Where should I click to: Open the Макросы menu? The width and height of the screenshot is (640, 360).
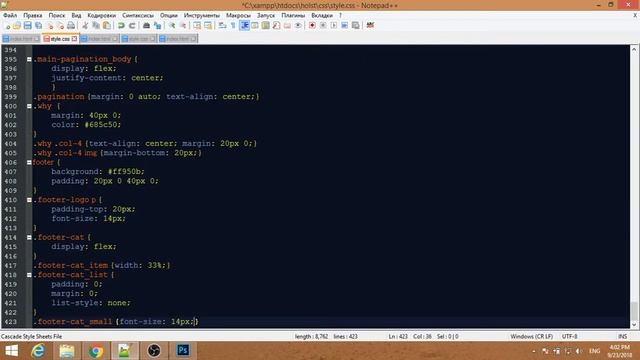click(238, 15)
